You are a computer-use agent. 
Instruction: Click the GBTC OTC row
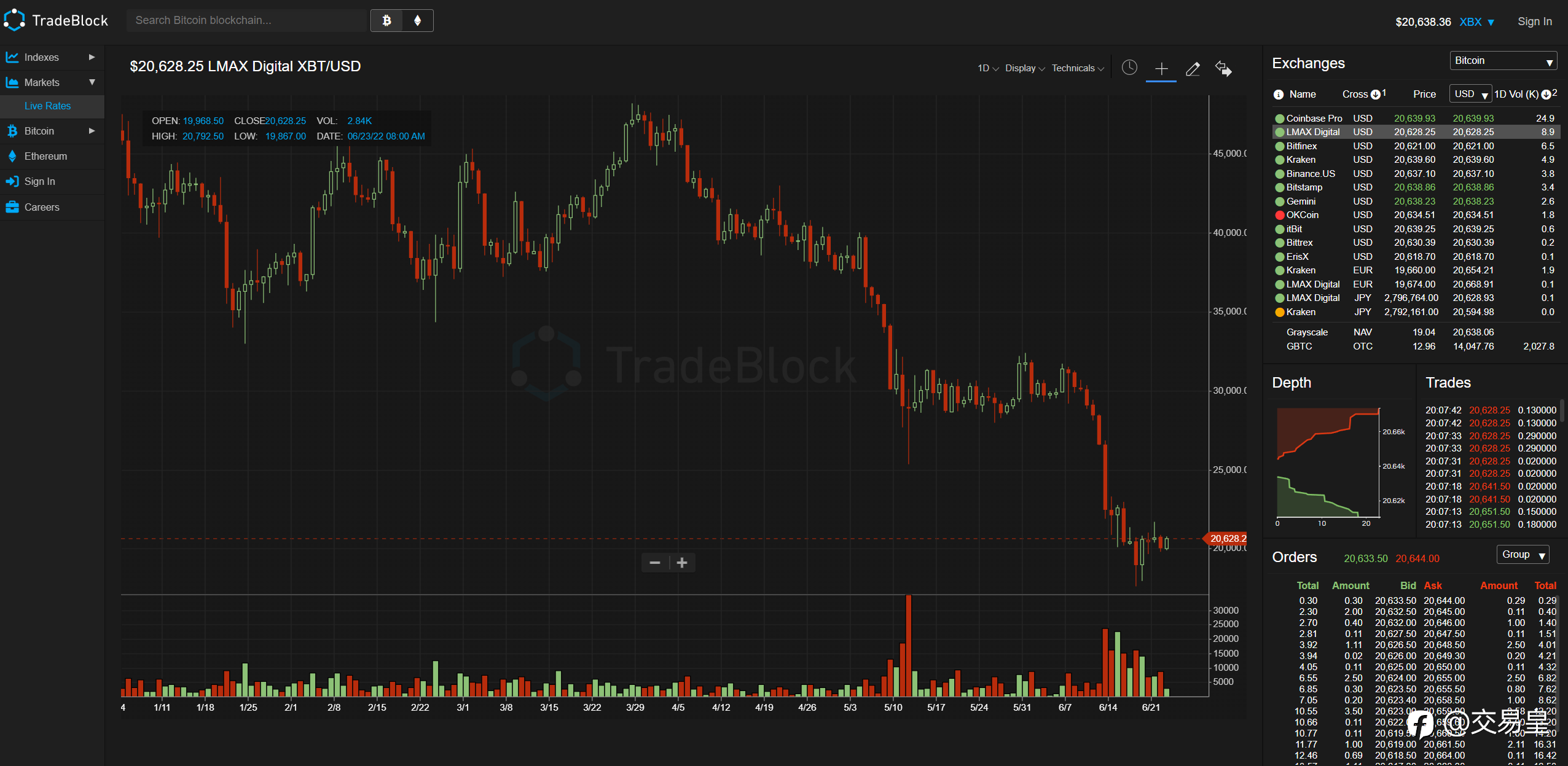pos(1416,346)
